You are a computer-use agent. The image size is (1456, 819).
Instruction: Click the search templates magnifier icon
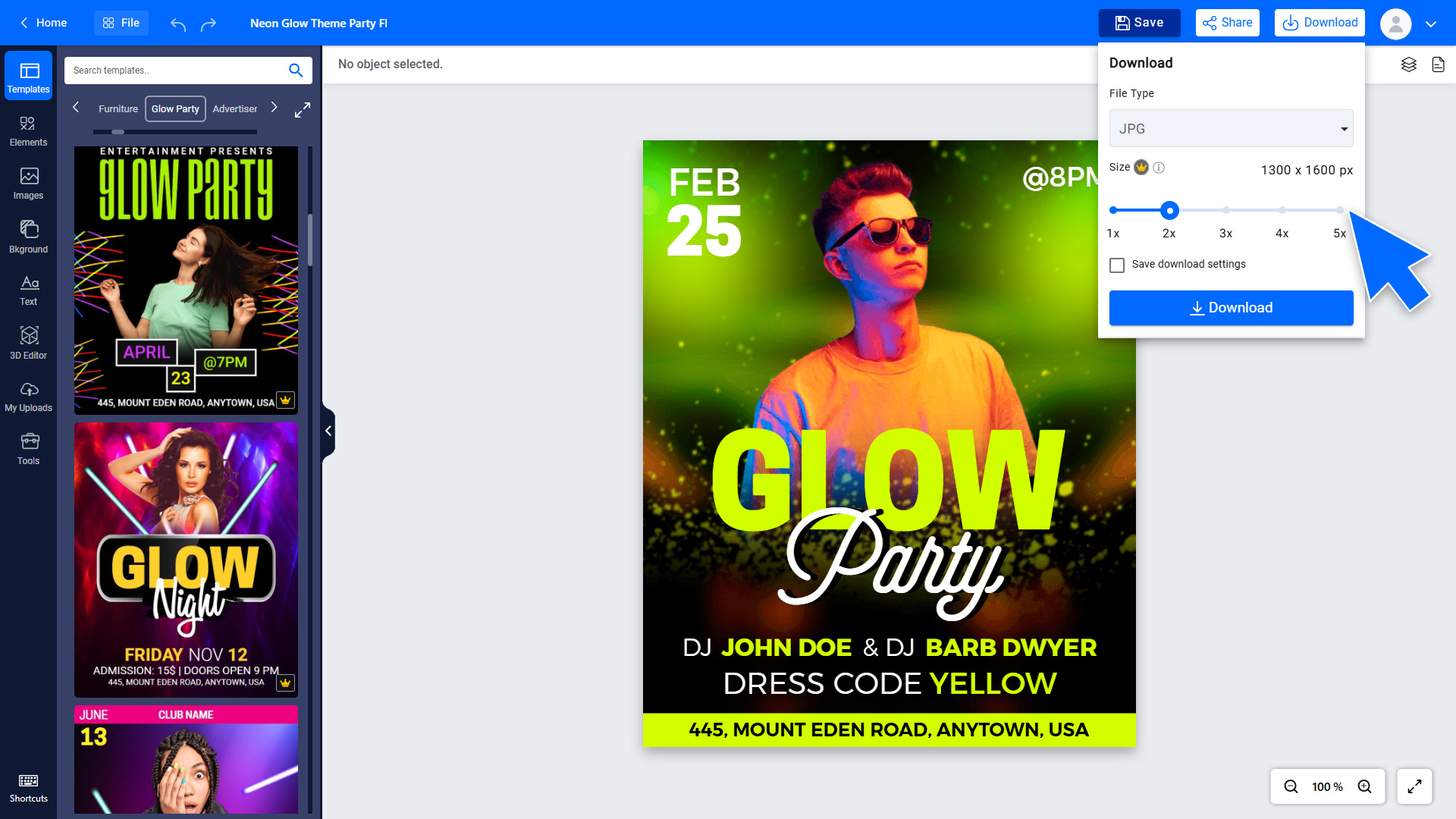coord(296,71)
